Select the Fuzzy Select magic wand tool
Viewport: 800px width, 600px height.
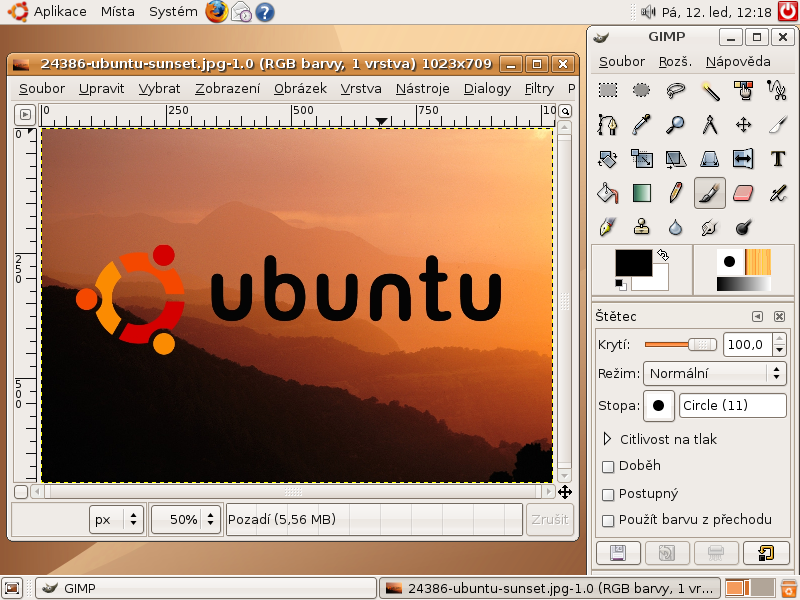coord(710,91)
